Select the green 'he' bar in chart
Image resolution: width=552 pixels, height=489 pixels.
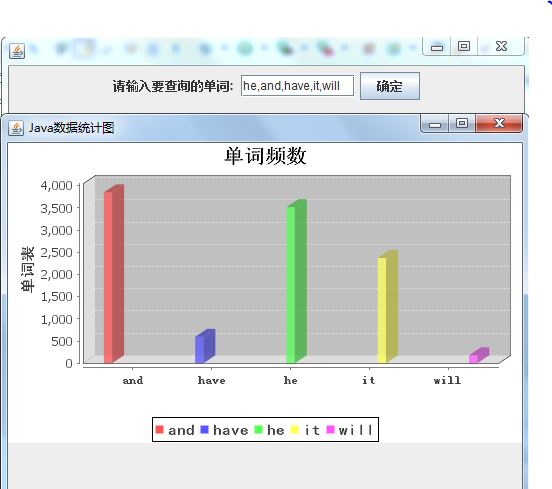click(x=296, y=282)
